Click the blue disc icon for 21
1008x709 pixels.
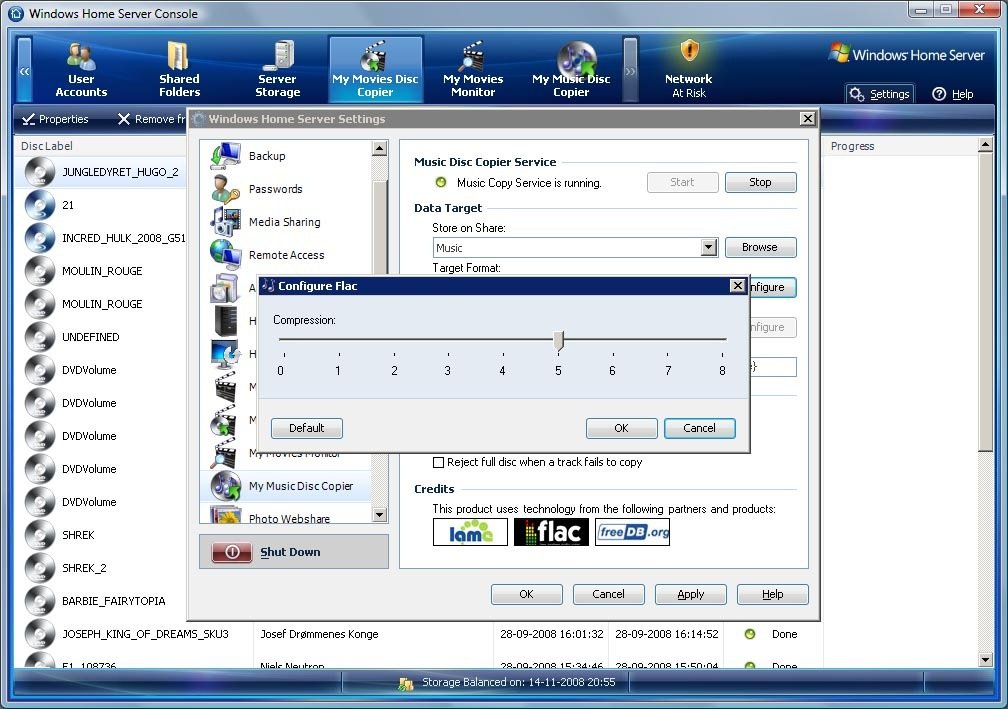pyautogui.click(x=40, y=205)
